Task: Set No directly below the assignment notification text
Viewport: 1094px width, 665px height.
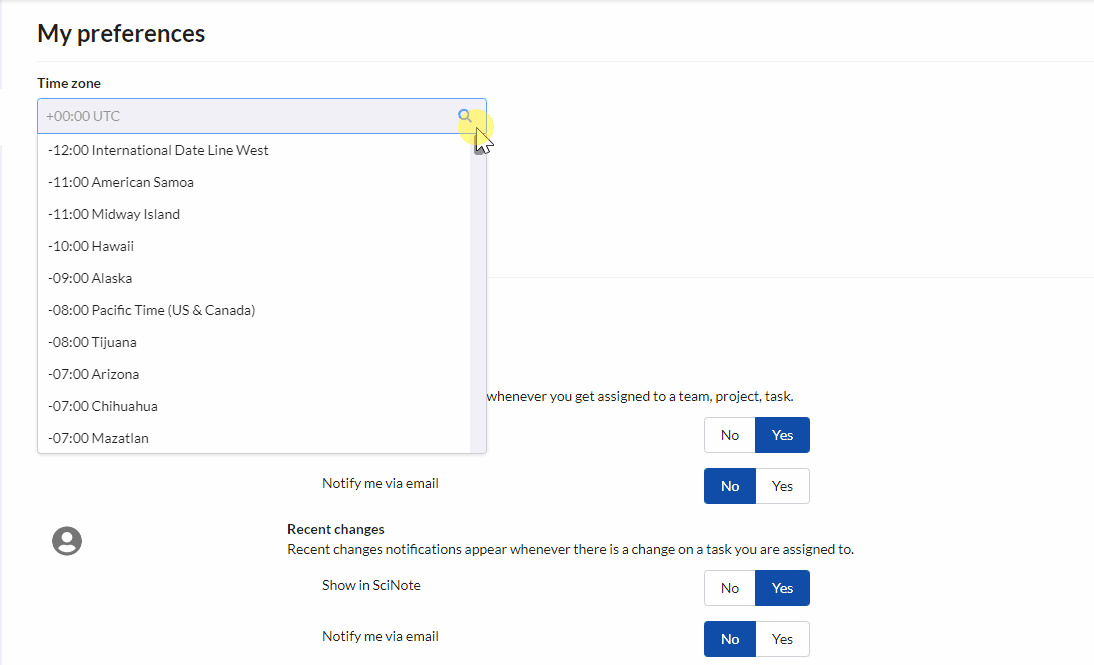Action: (x=730, y=435)
